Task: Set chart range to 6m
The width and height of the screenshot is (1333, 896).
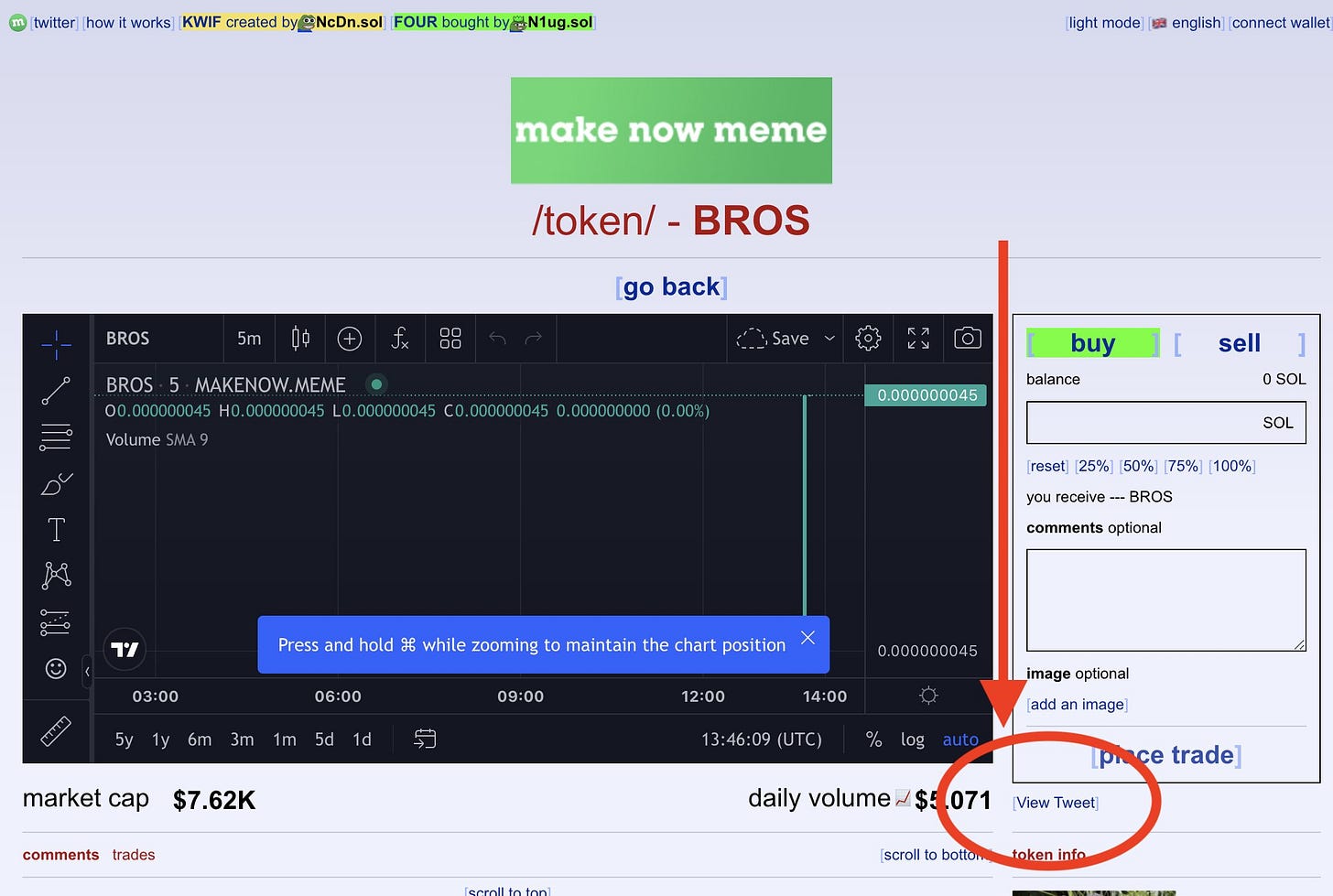Action: coord(200,739)
